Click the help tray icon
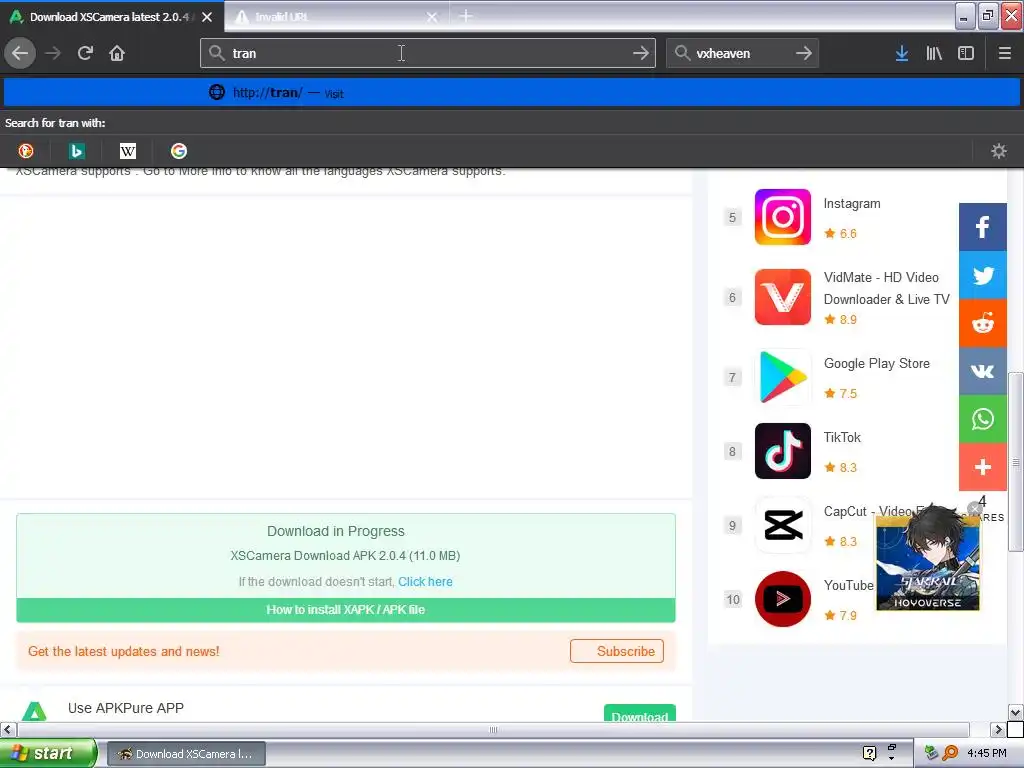Screen dimensions: 1024x768 click(869, 753)
